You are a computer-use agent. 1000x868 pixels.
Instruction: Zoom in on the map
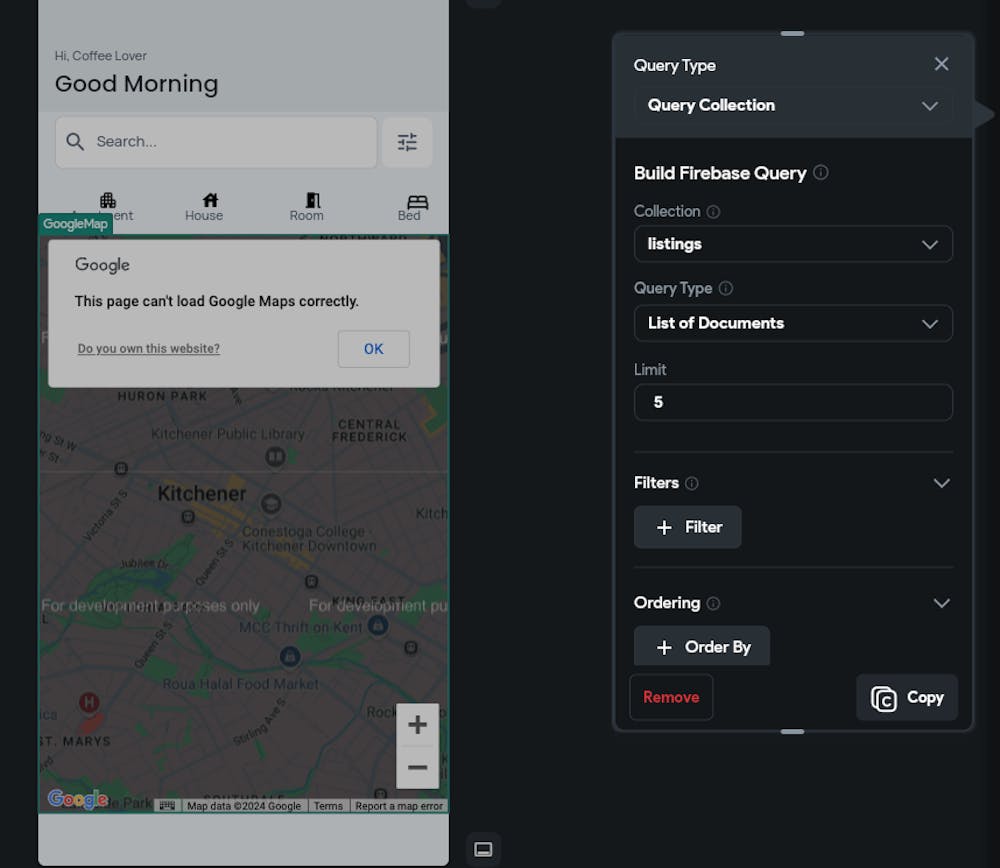[417, 725]
